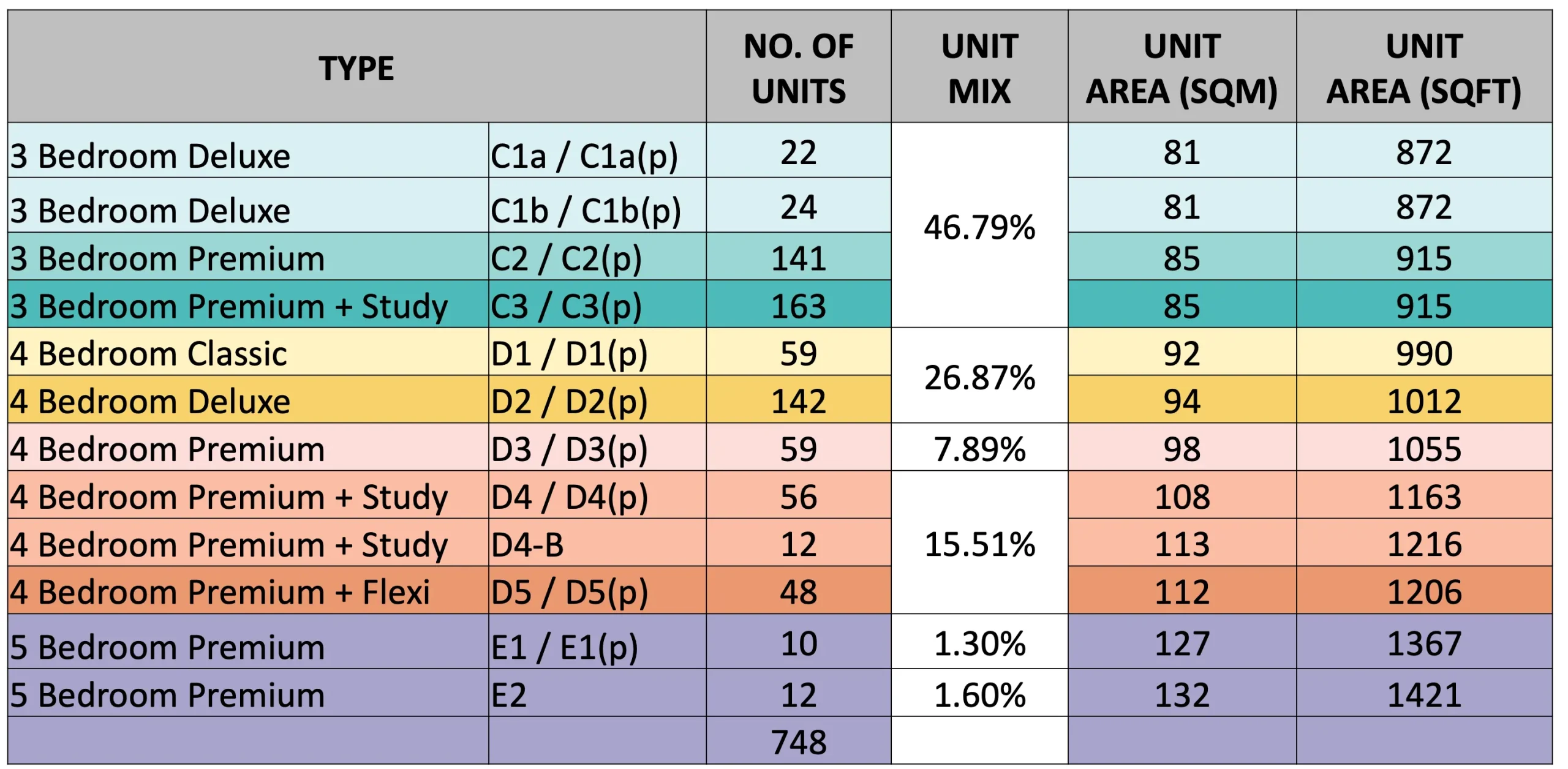Viewport: 1568px width, 769px height.
Task: Select the UNIT MIX header cell
Action: pyautogui.click(x=979, y=68)
